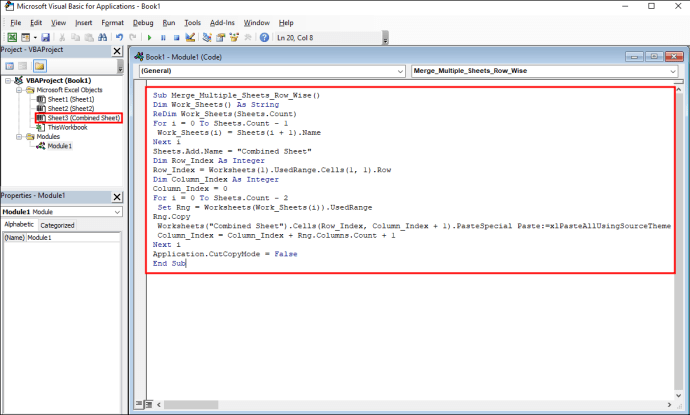The width and height of the screenshot is (690, 415).
Task: Toggle Folders view in Project panel
Action: click(40, 66)
